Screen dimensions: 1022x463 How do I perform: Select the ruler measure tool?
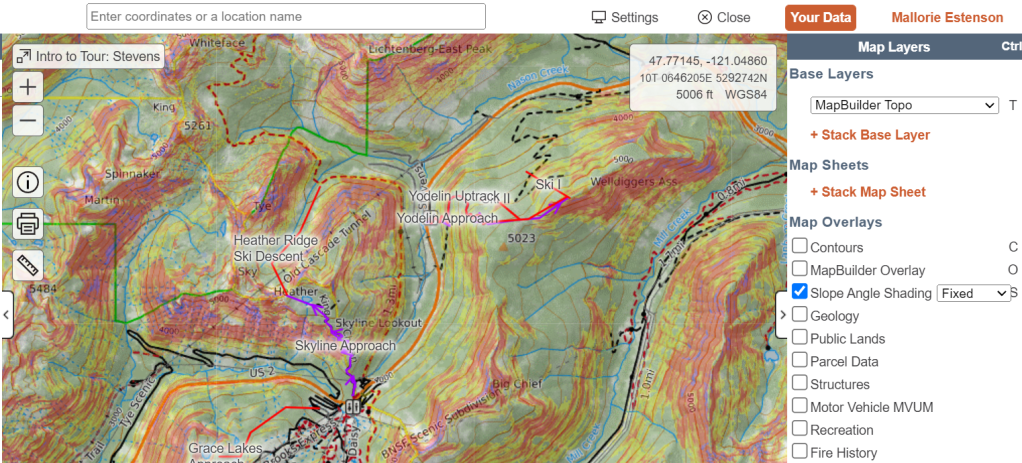pyautogui.click(x=28, y=265)
